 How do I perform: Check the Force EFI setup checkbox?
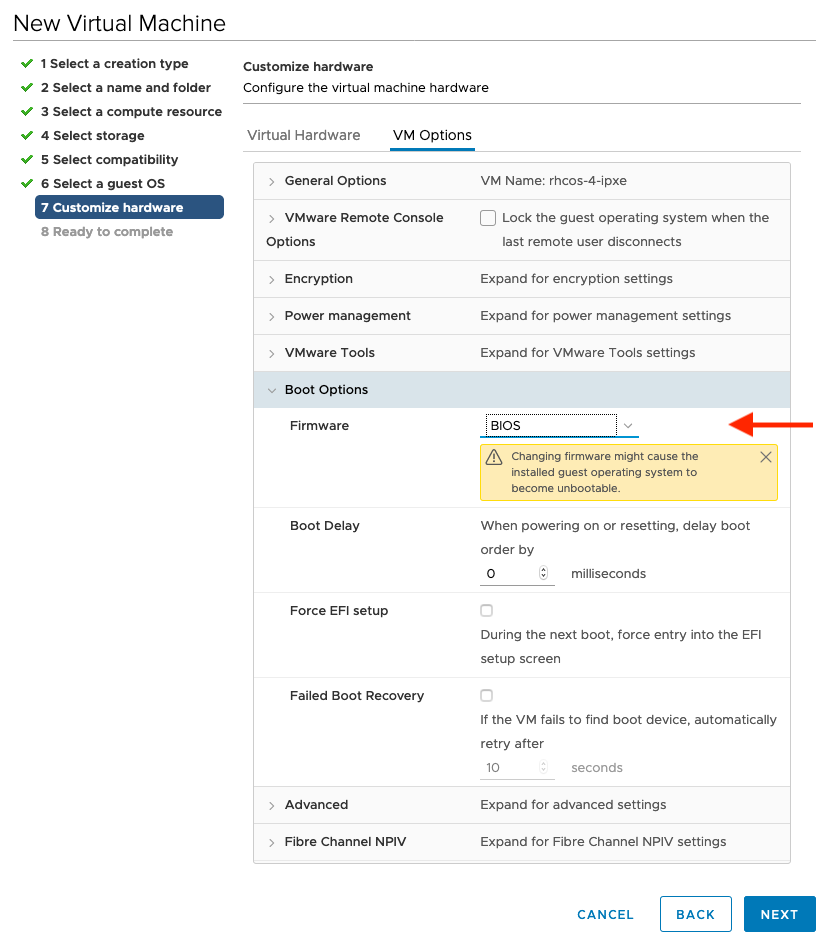pyautogui.click(x=487, y=611)
